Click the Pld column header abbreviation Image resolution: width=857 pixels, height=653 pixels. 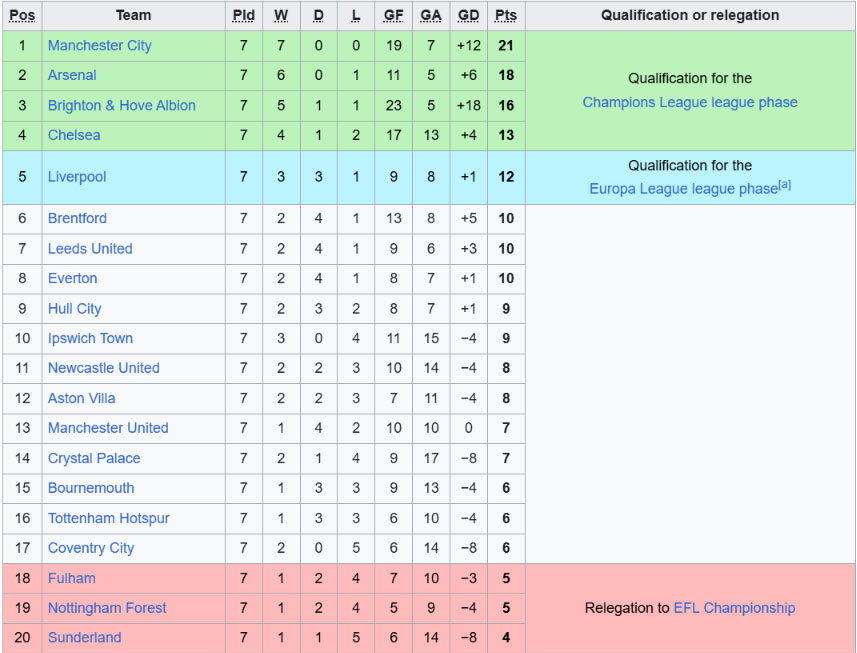point(244,15)
